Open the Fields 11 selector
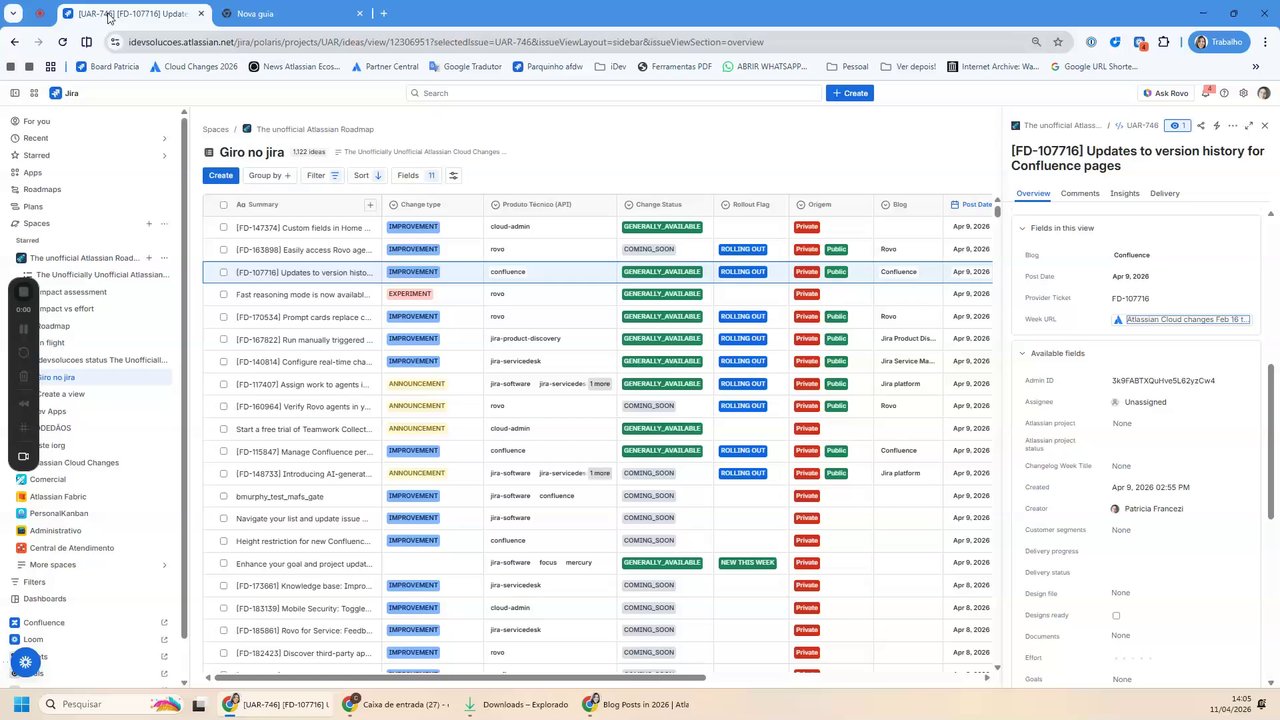This screenshot has width=1280, height=720. (416, 175)
